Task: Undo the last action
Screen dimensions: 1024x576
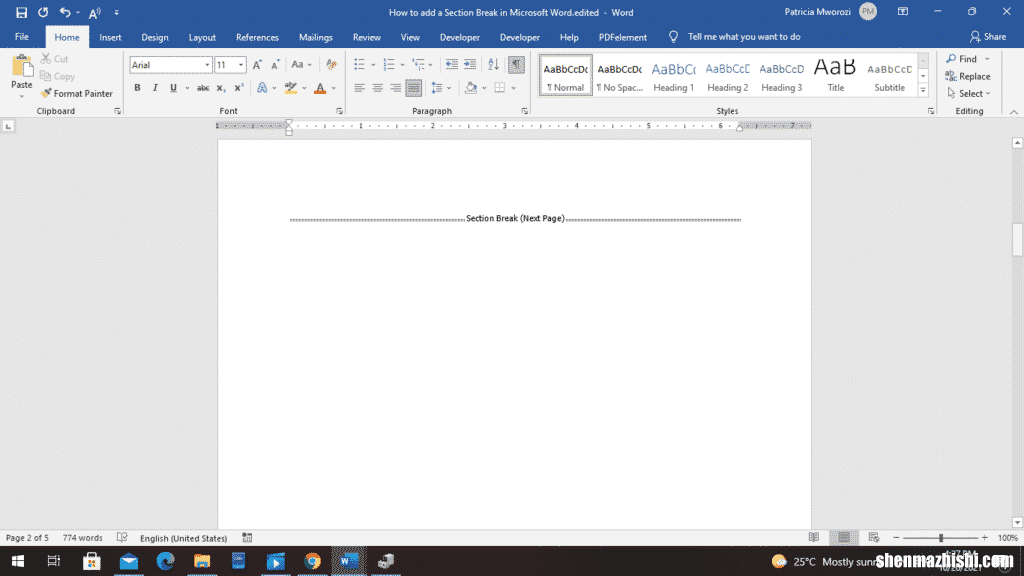Action: 65,12
